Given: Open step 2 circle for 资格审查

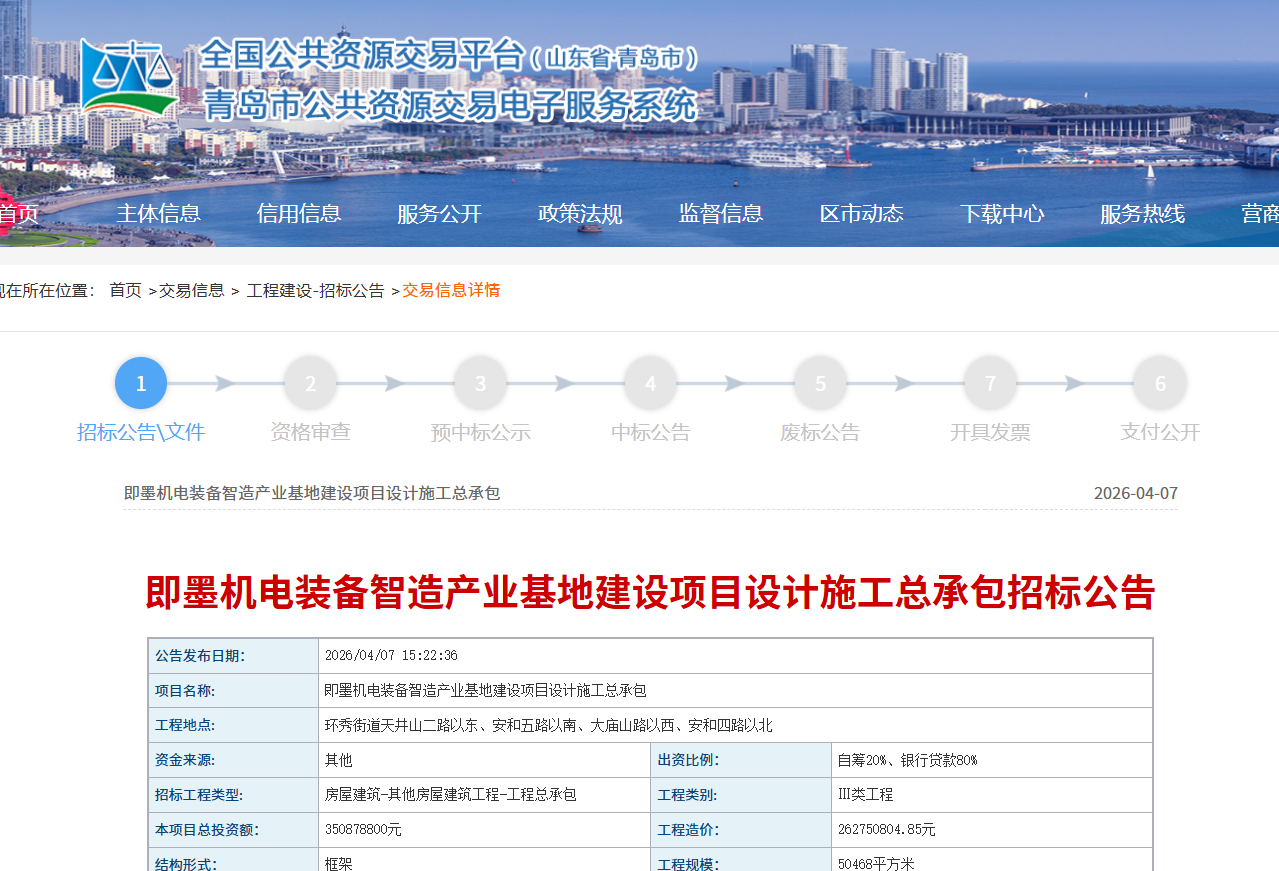Looking at the screenshot, I should tap(311, 383).
